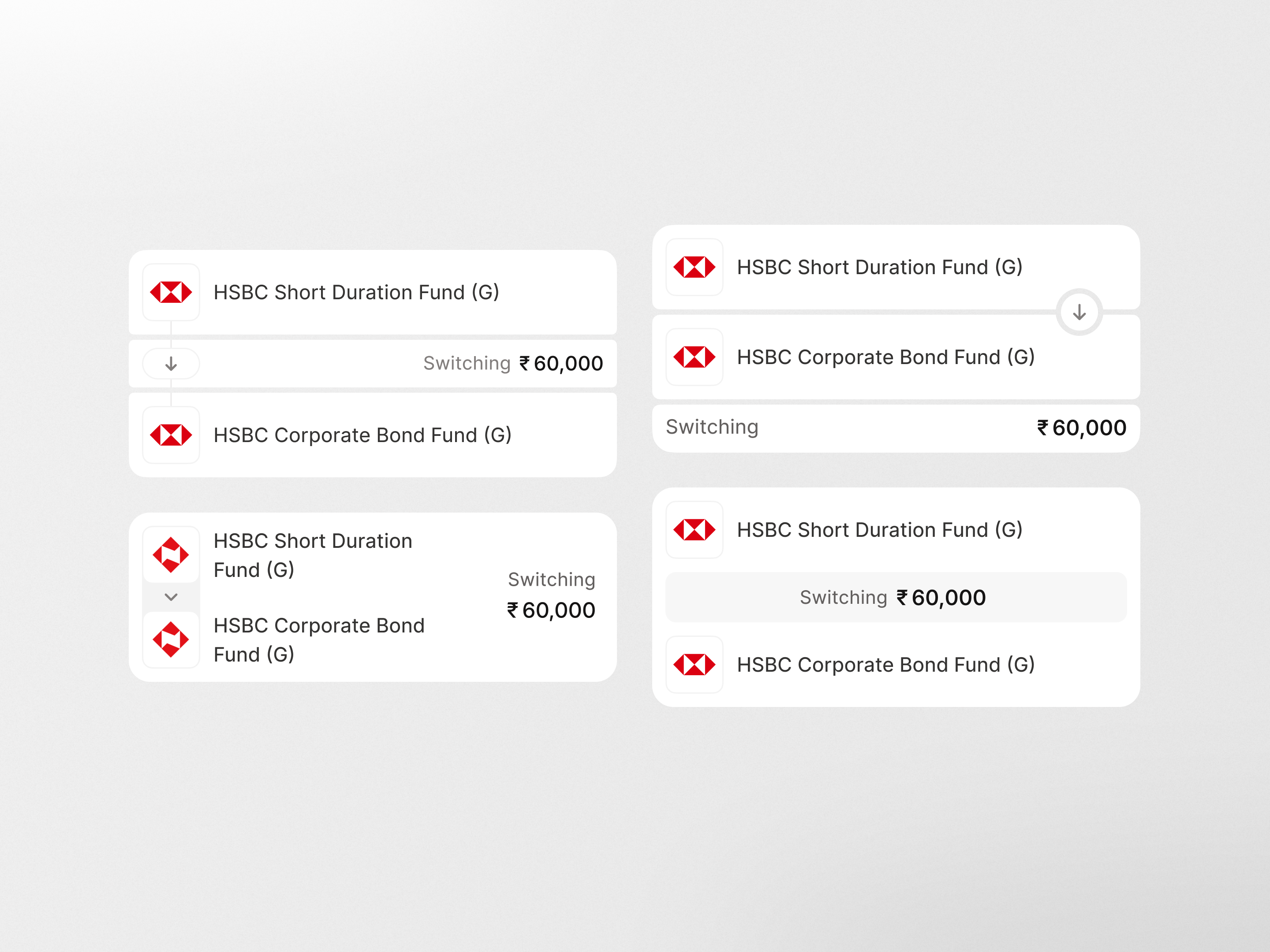The image size is (1270, 952).
Task: Select 'HSBC Short Duration Fund (G)' in top-right card
Action: click(880, 268)
